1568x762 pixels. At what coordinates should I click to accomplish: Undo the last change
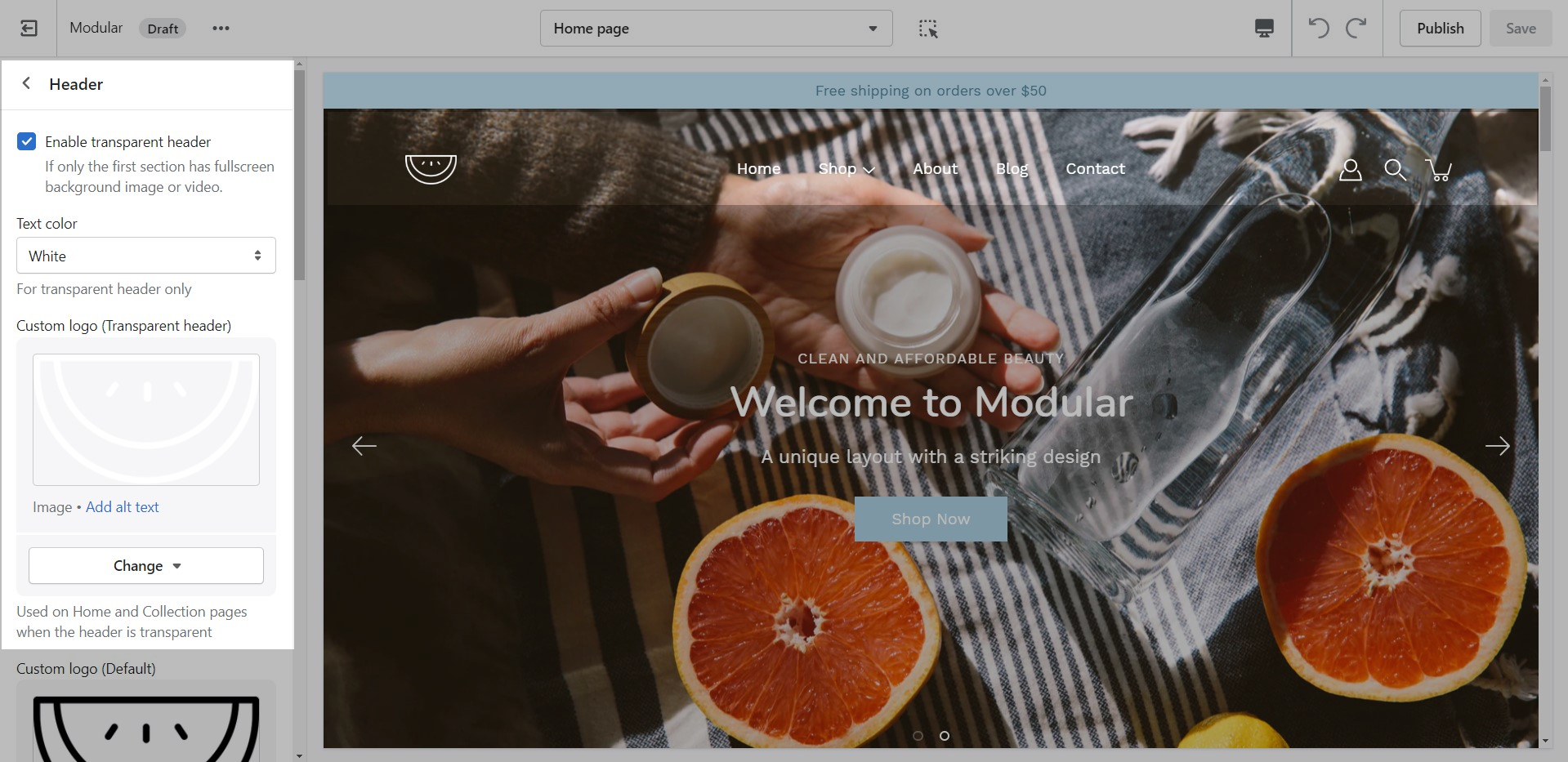(x=1318, y=29)
